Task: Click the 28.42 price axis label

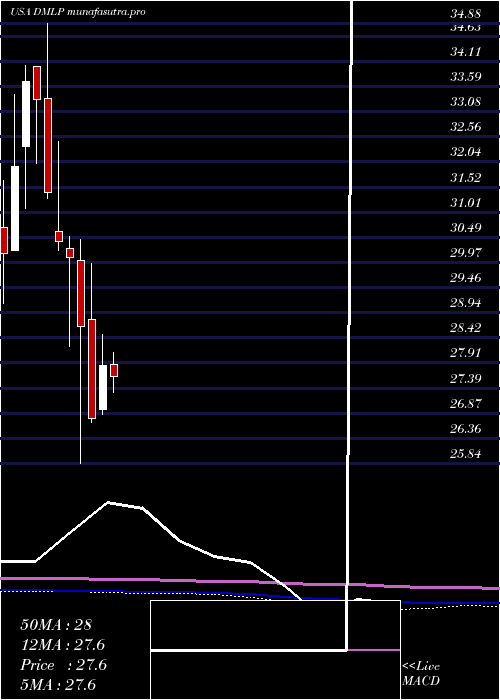Action: coord(466,328)
